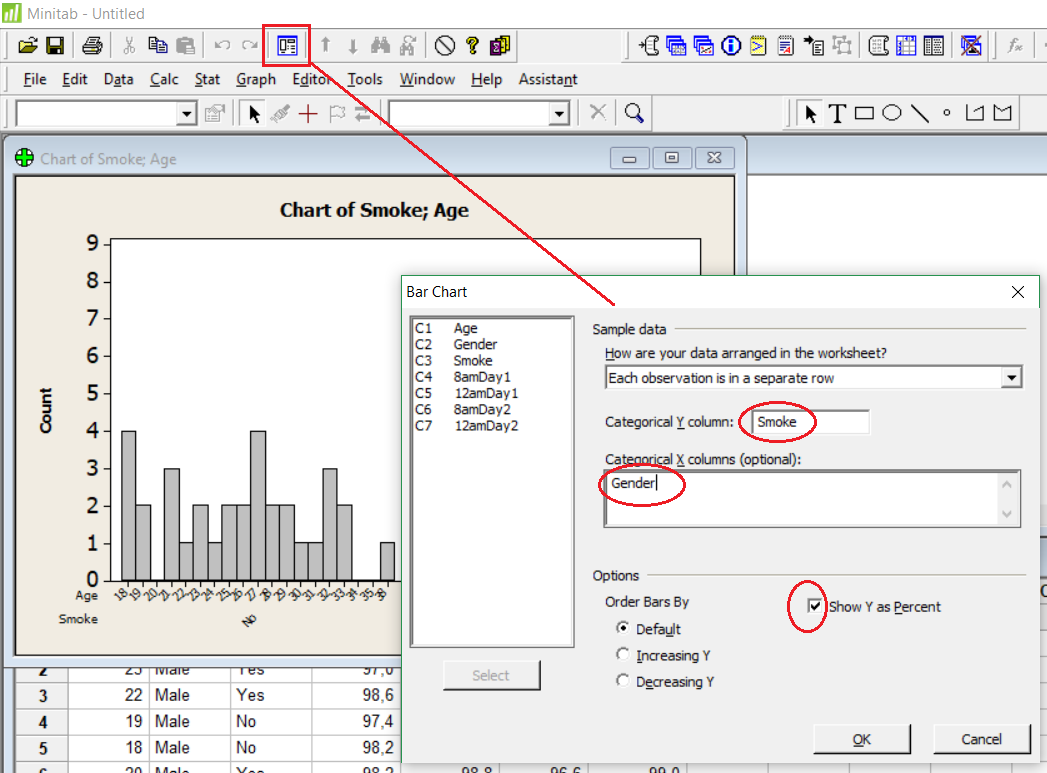Image resolution: width=1047 pixels, height=773 pixels.
Task: Show the History yellow notepad icon
Action: [759, 45]
